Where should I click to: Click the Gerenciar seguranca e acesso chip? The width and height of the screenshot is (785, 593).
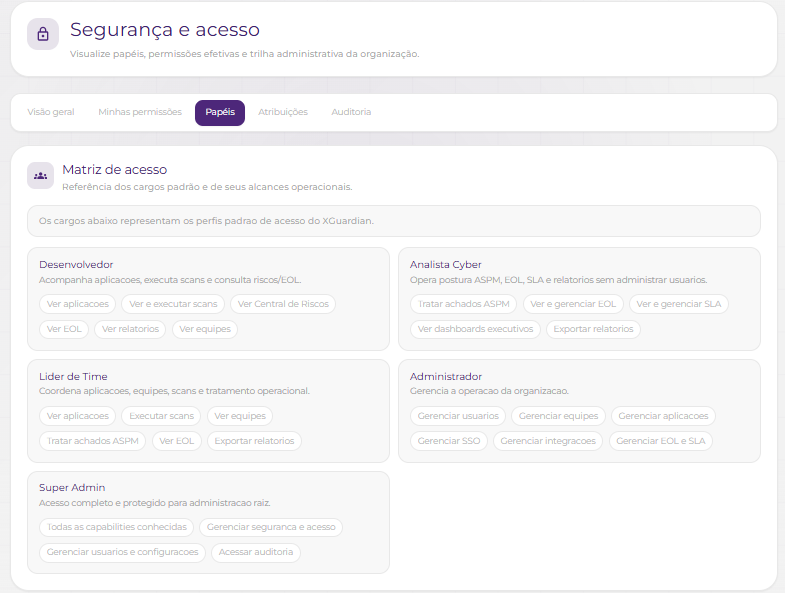pos(271,527)
